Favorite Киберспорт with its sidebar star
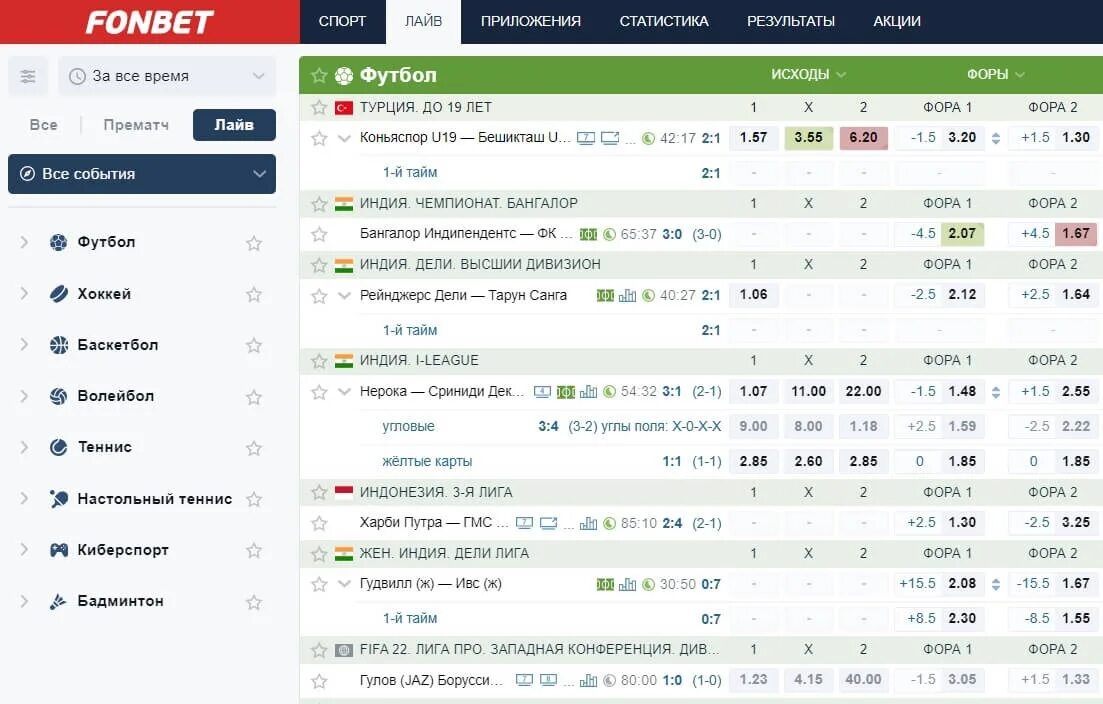The width and height of the screenshot is (1103, 704). click(254, 551)
